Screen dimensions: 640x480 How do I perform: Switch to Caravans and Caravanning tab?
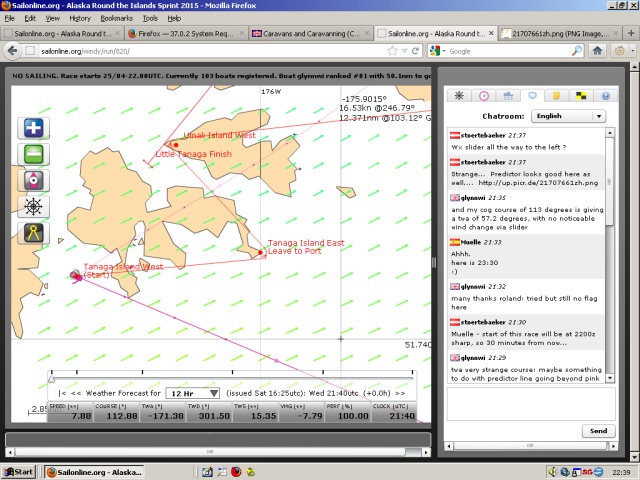pyautogui.click(x=311, y=33)
